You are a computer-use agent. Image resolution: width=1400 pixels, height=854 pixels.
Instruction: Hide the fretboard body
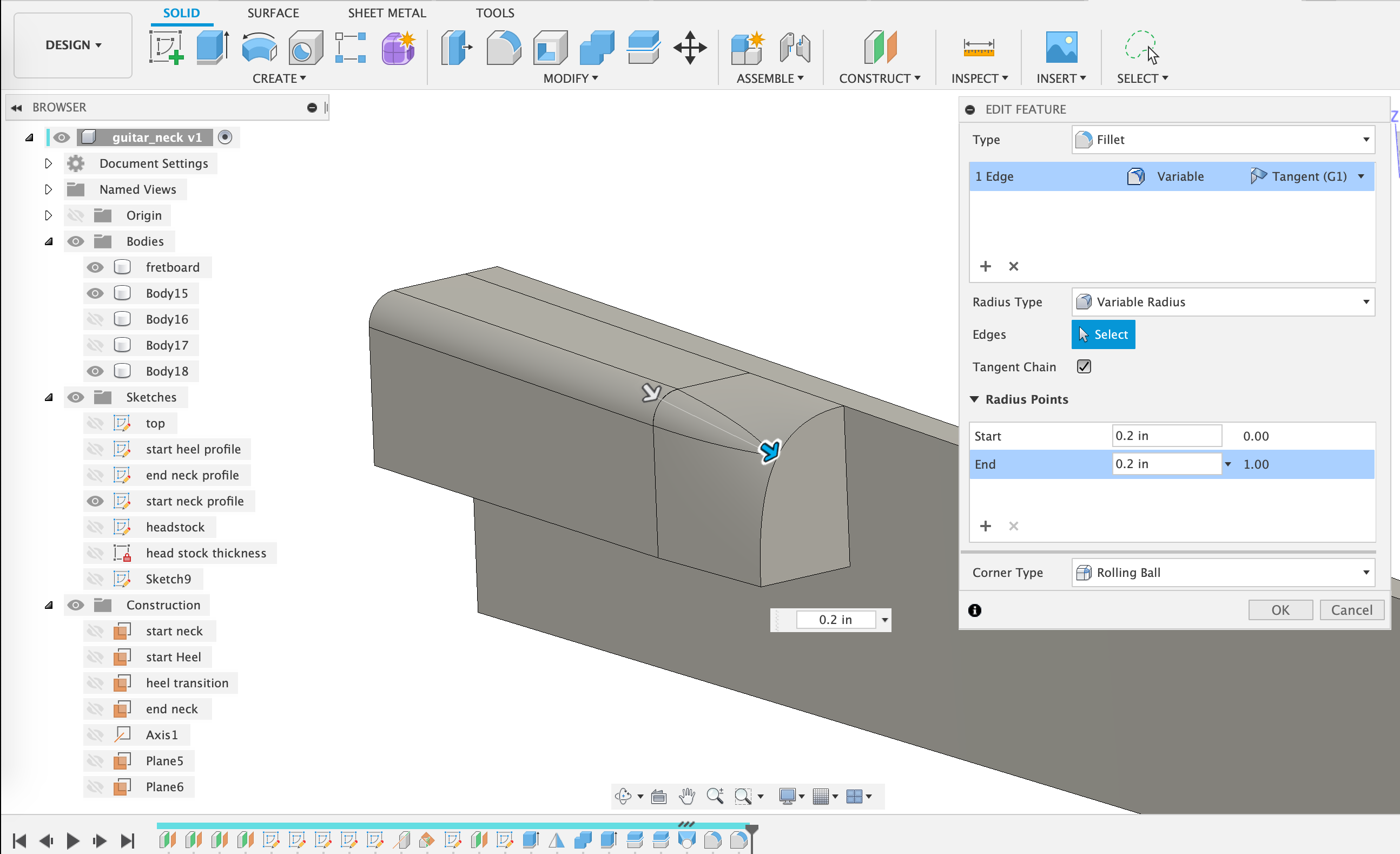95,267
